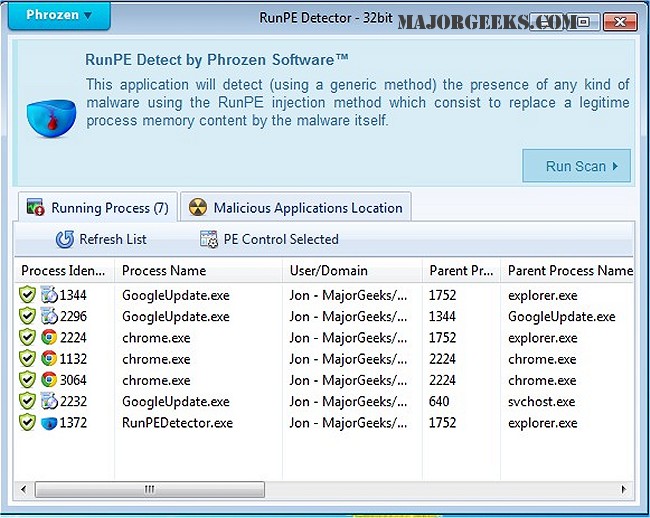Click the horizontal scrollbar thumb
Image resolution: width=650 pixels, height=518 pixels.
[x=150, y=489]
